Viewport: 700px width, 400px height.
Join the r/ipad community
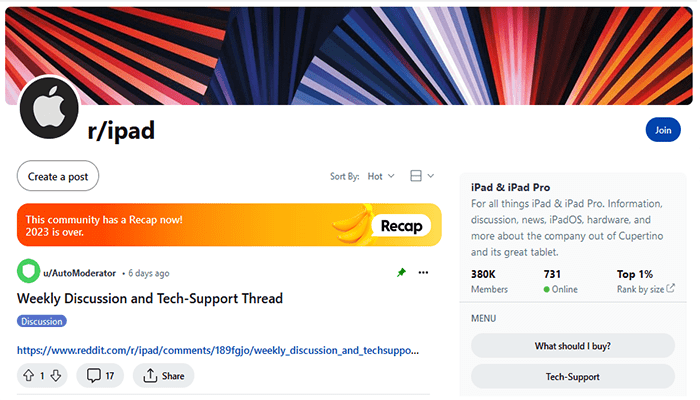pos(663,130)
